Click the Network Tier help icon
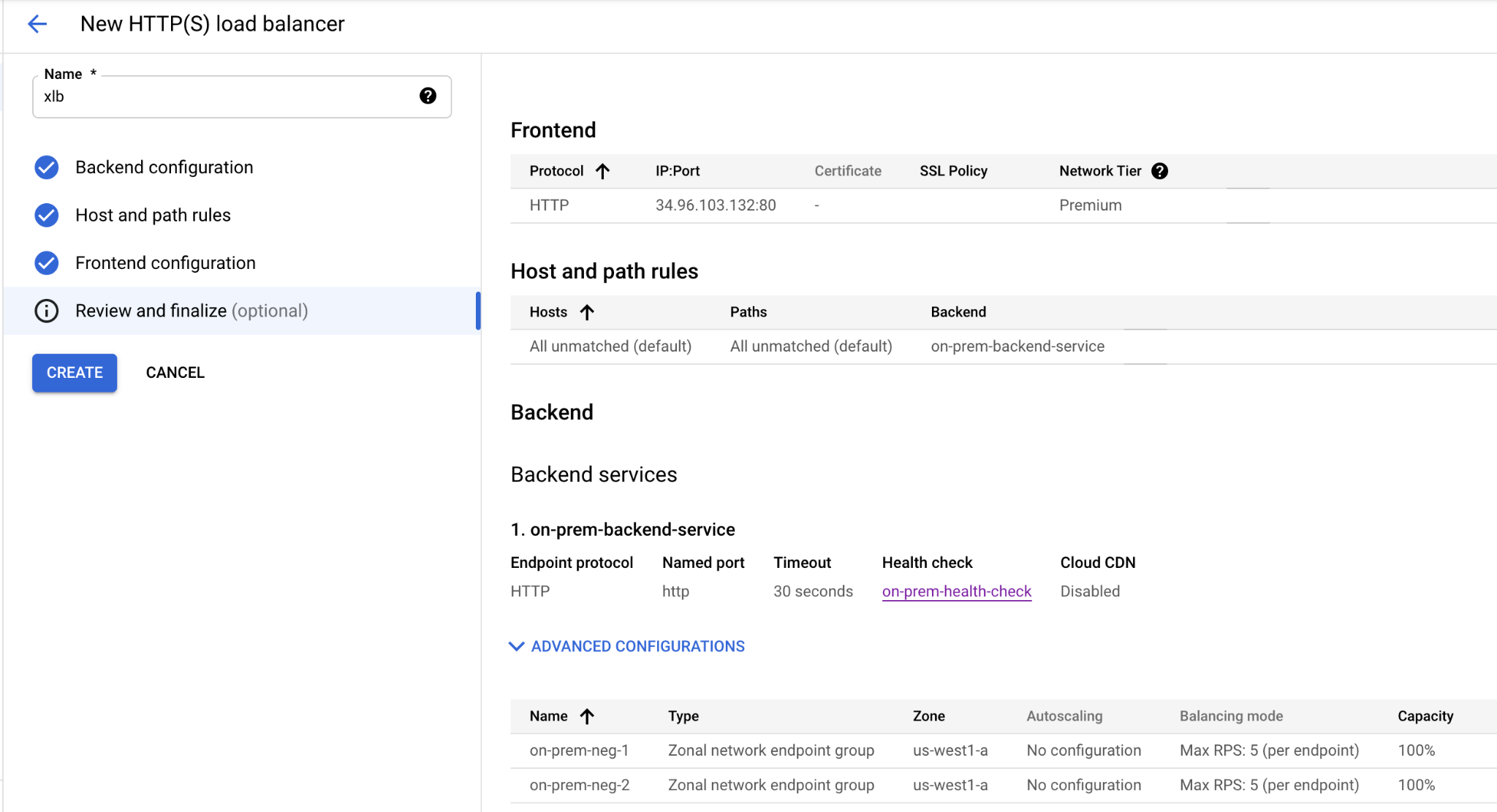The width and height of the screenshot is (1497, 812). (x=1159, y=171)
